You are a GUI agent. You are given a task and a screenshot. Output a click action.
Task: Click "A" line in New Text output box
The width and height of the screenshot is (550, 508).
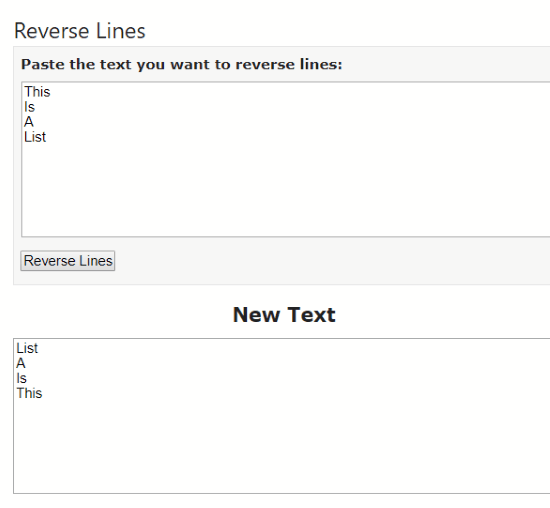(x=21, y=363)
